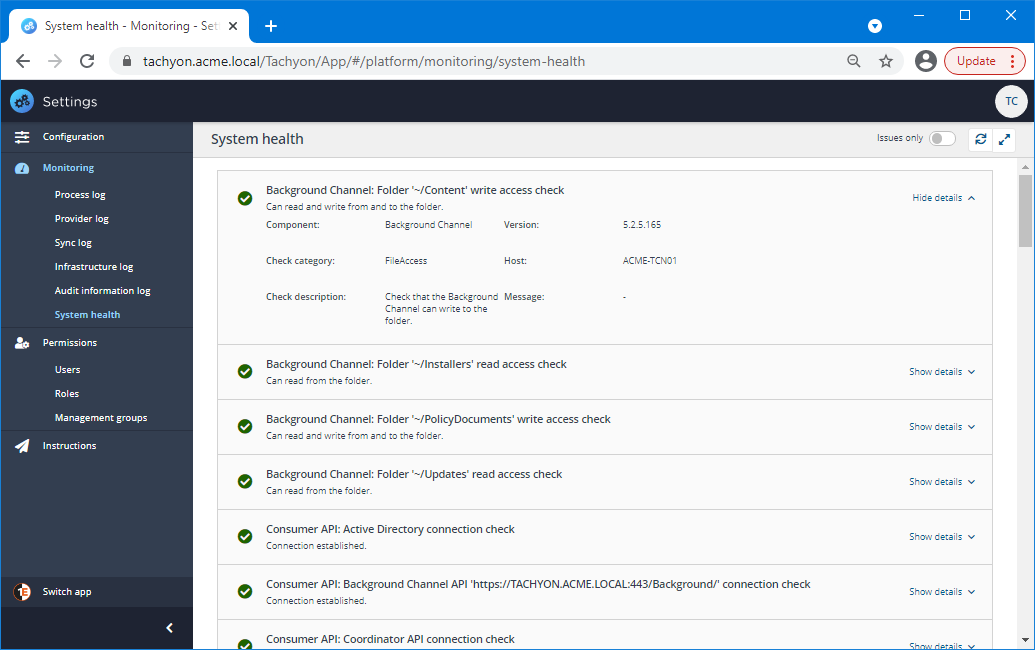Show details for '~/PolicyDocuments' write access check
This screenshot has height=650, width=1035.
[942, 427]
